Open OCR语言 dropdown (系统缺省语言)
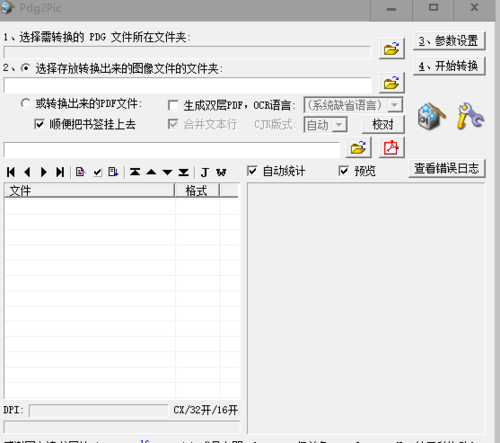This screenshot has height=443, width=500. pyautogui.click(x=353, y=105)
